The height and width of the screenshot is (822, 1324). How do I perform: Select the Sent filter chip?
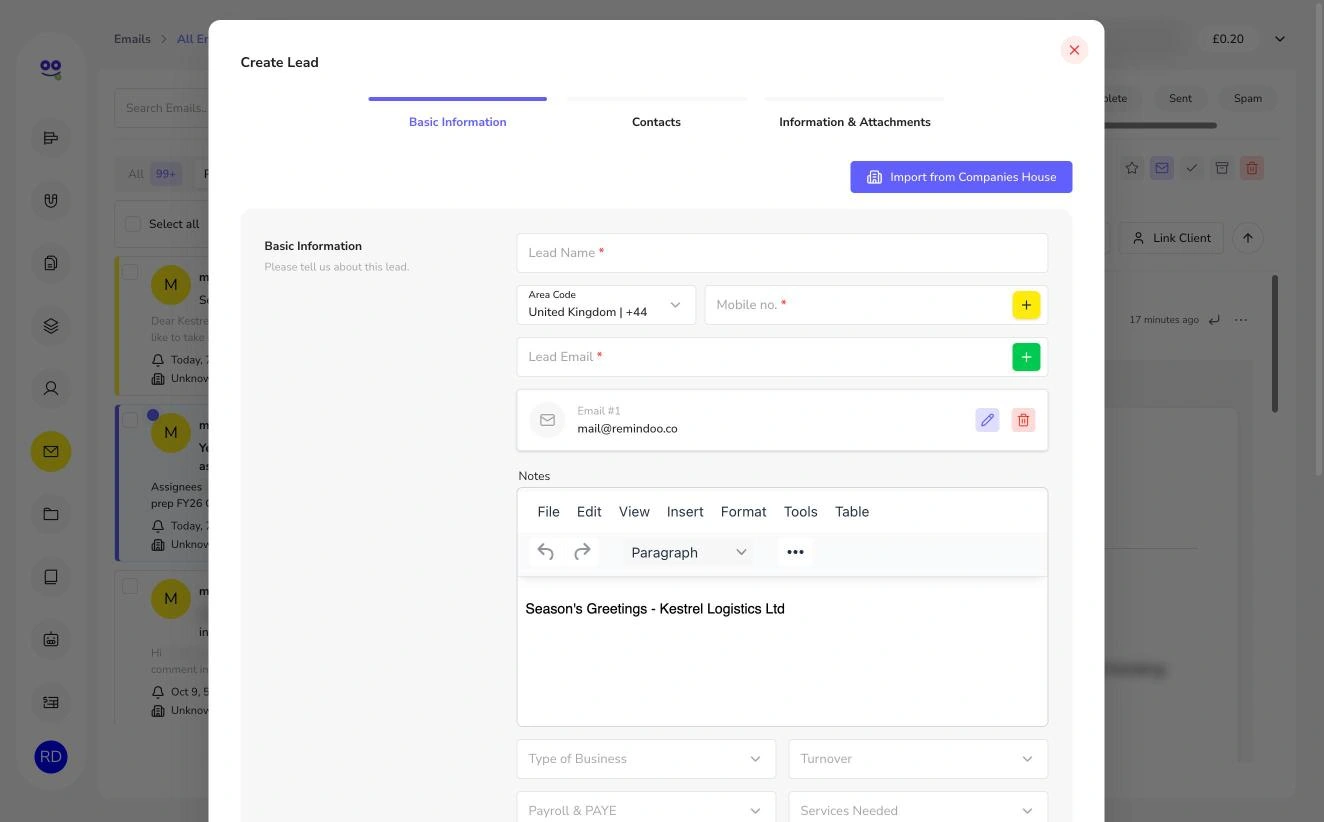point(1180,98)
